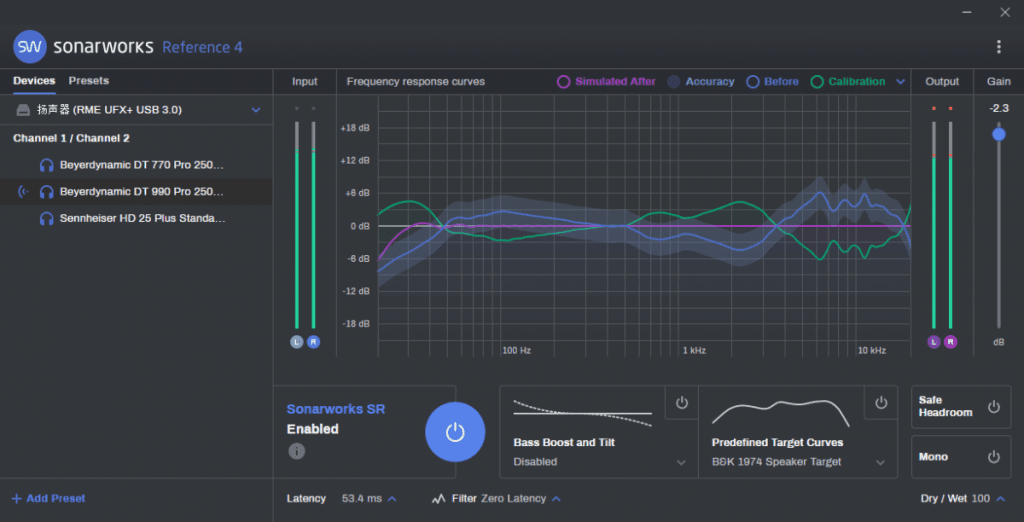
Task: Close the Sonarworks window
Action: [x=1005, y=12]
